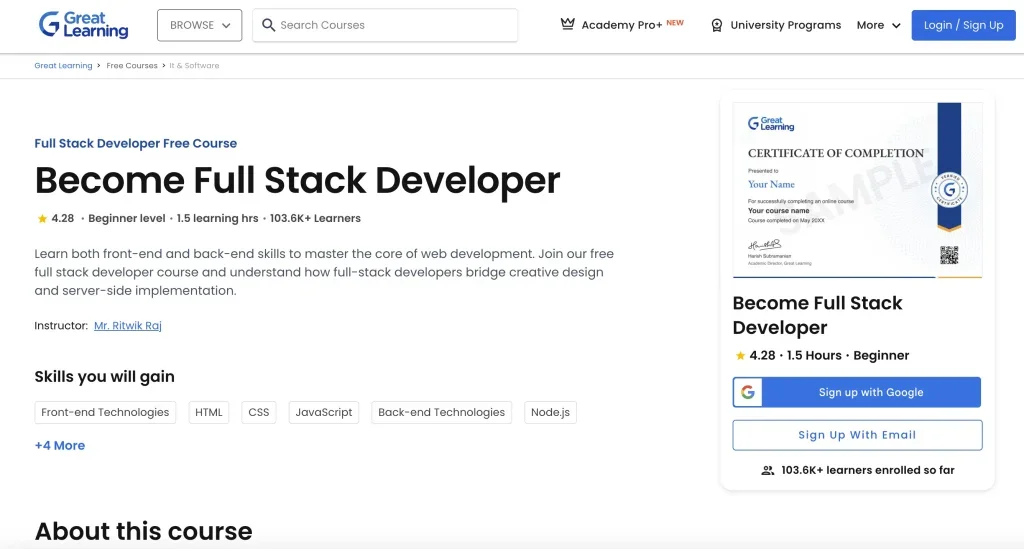Open Free Courses breadcrumb link
This screenshot has height=549, width=1024.
click(132, 65)
